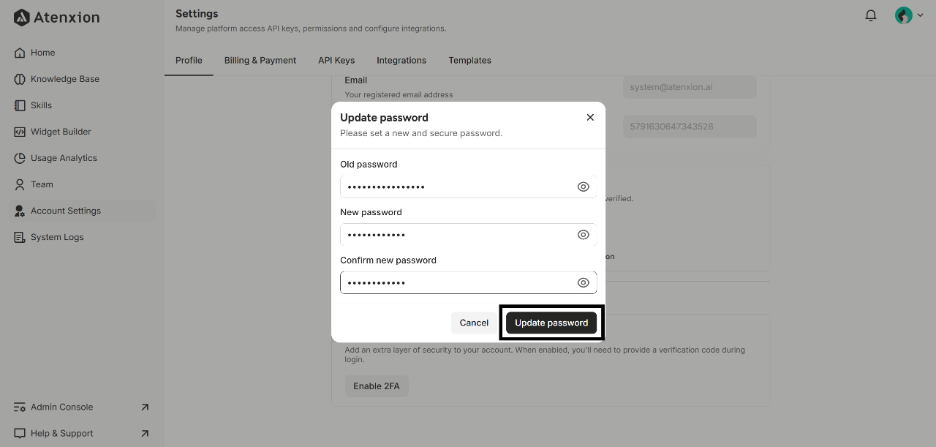Show the old password
The height and width of the screenshot is (447, 936).
583,187
